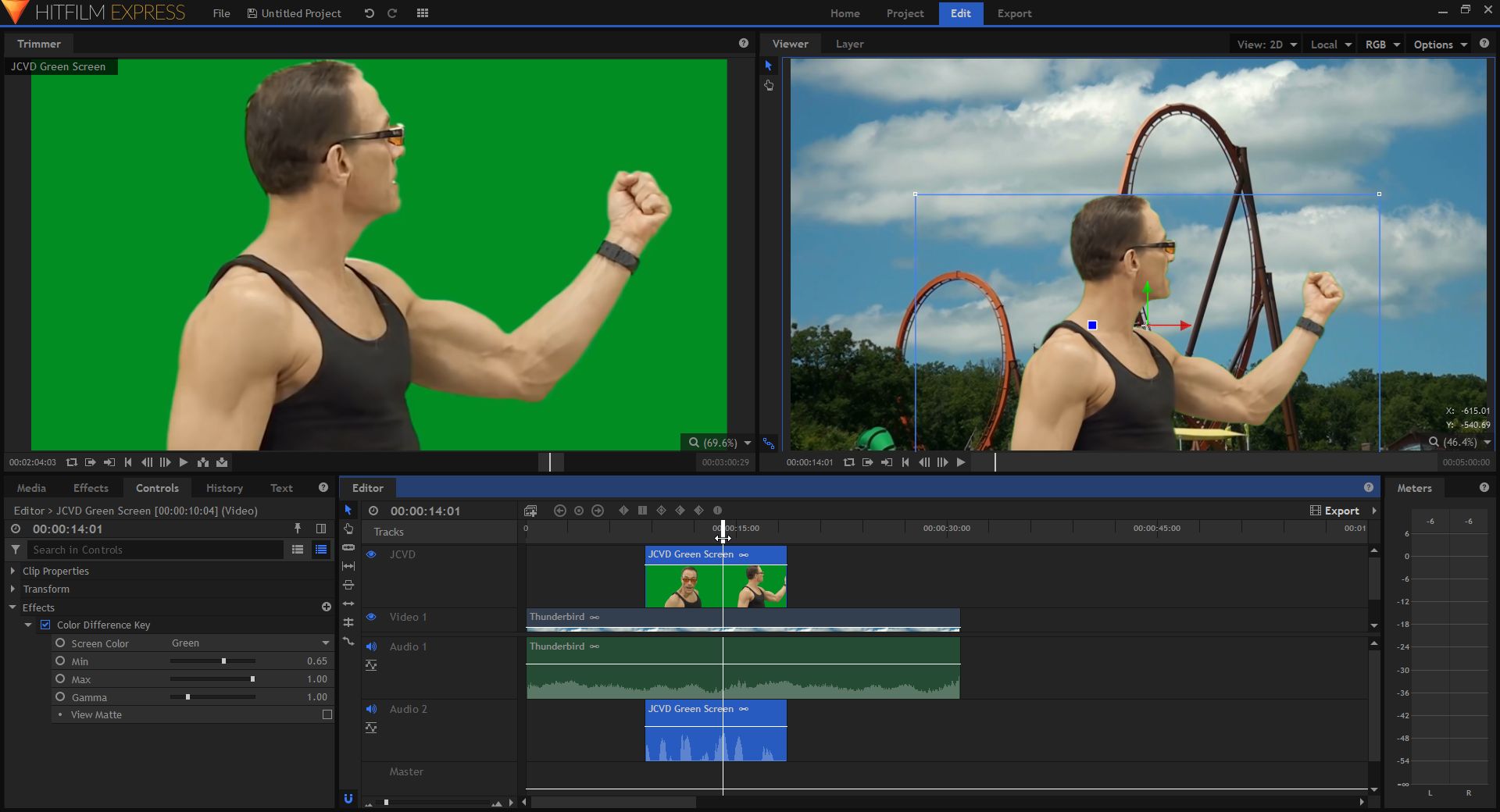Play the Viewer timeline
The width and height of the screenshot is (1500, 812).
[x=961, y=462]
